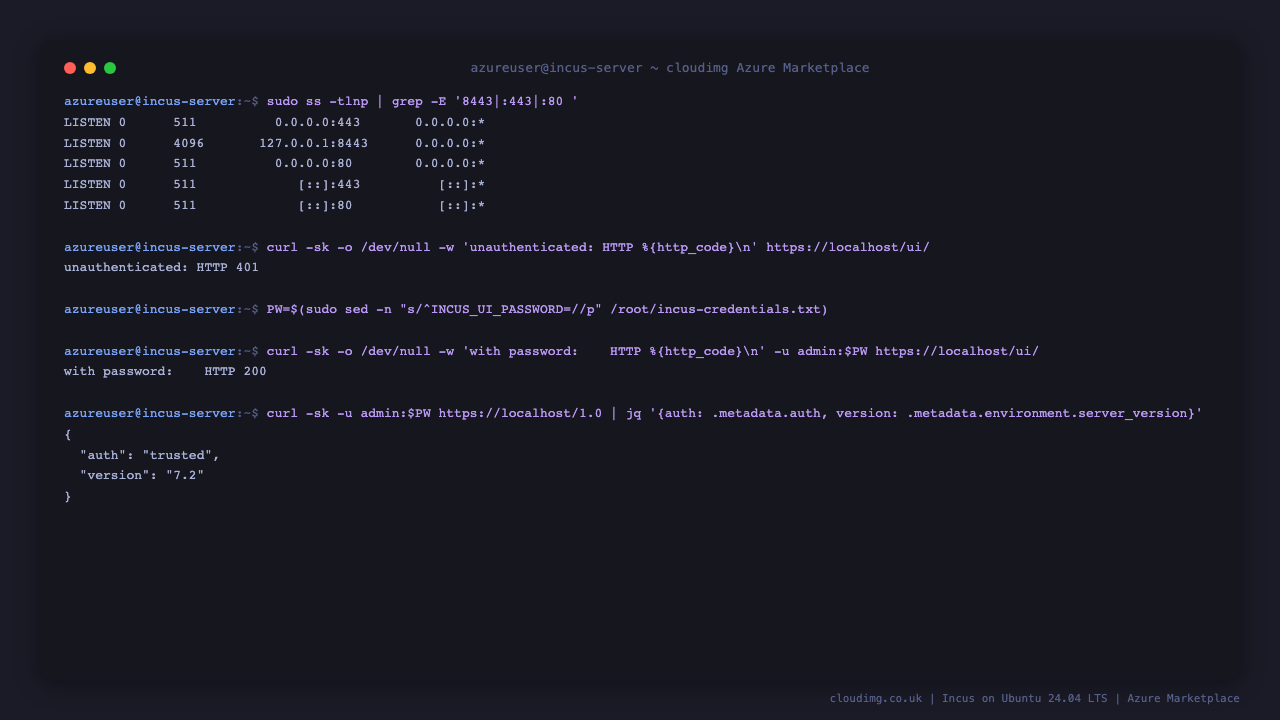1280x720 pixels.
Task: Click the curl command piping to jq
Action: 633,414
